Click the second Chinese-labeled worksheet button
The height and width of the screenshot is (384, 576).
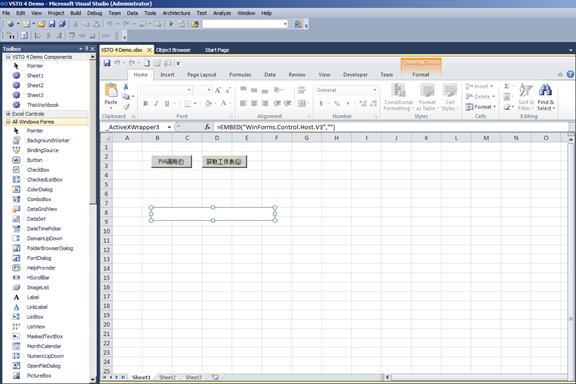224,162
